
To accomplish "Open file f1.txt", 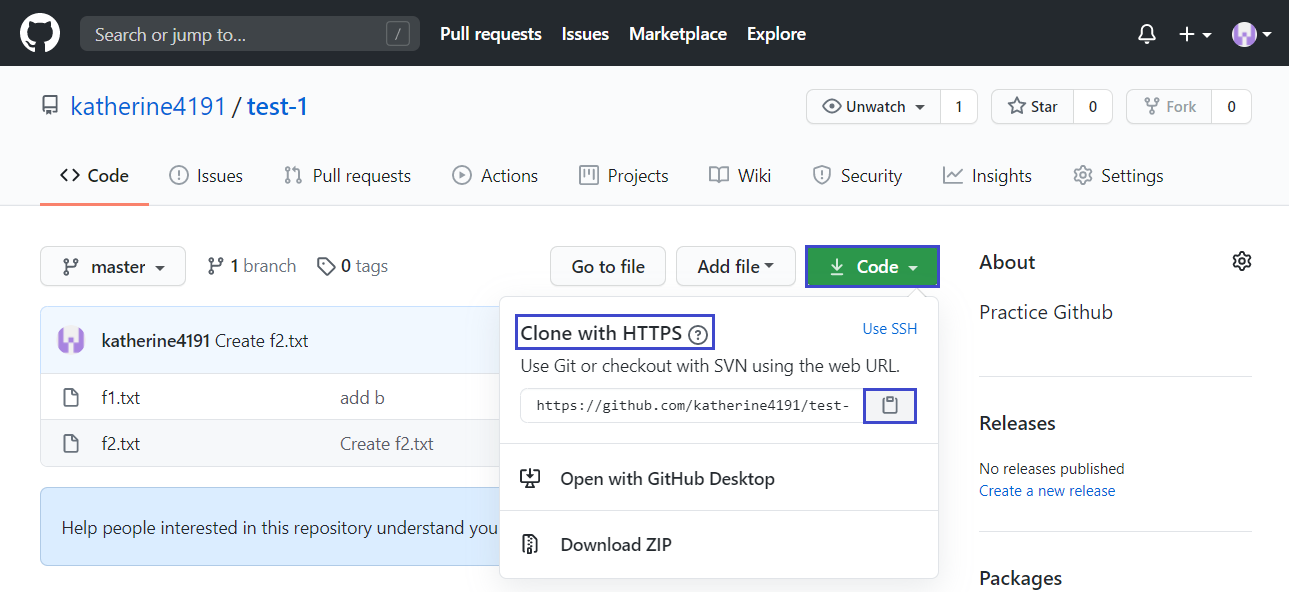I will point(121,397).
